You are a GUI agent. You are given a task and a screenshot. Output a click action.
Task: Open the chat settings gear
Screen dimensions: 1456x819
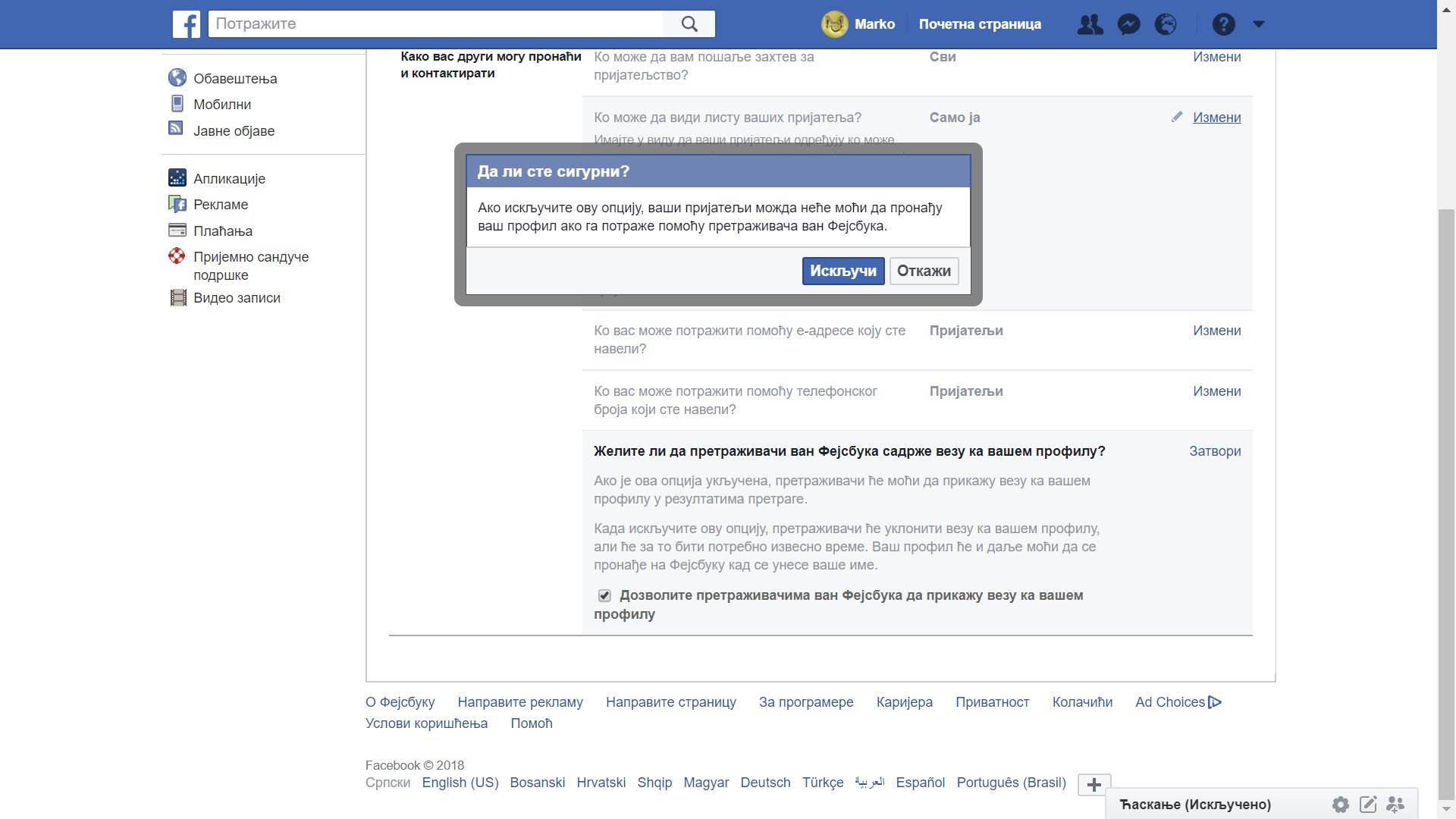(1341, 805)
